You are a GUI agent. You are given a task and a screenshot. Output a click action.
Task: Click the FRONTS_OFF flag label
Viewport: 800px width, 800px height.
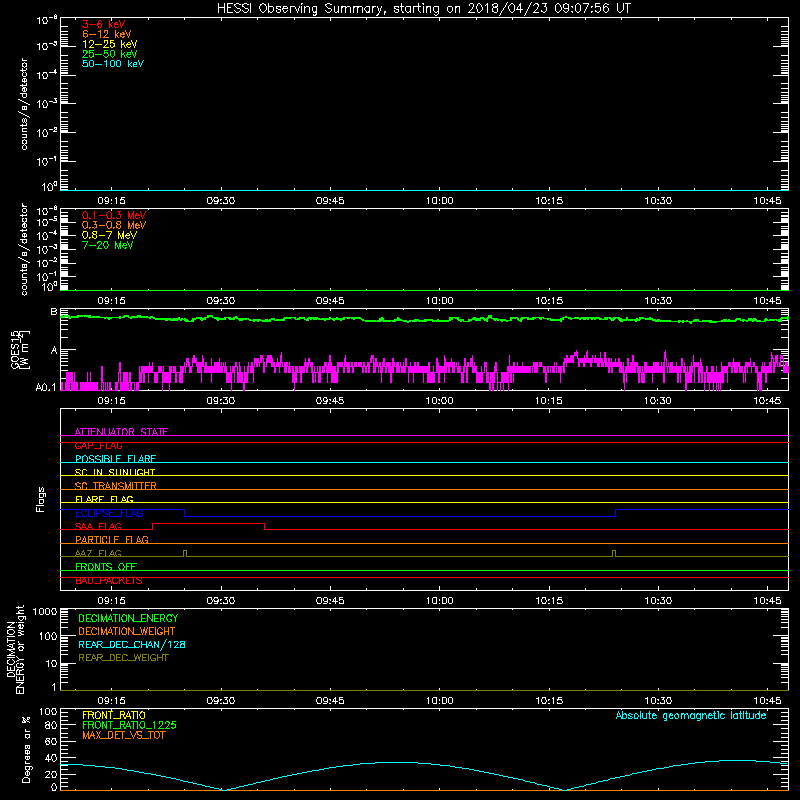point(106,567)
